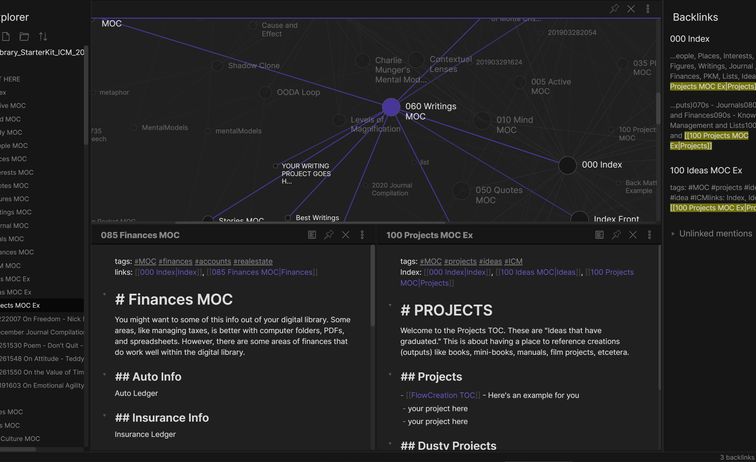Change sort order in file explorer
This screenshot has width=756, height=462.
click(x=43, y=37)
